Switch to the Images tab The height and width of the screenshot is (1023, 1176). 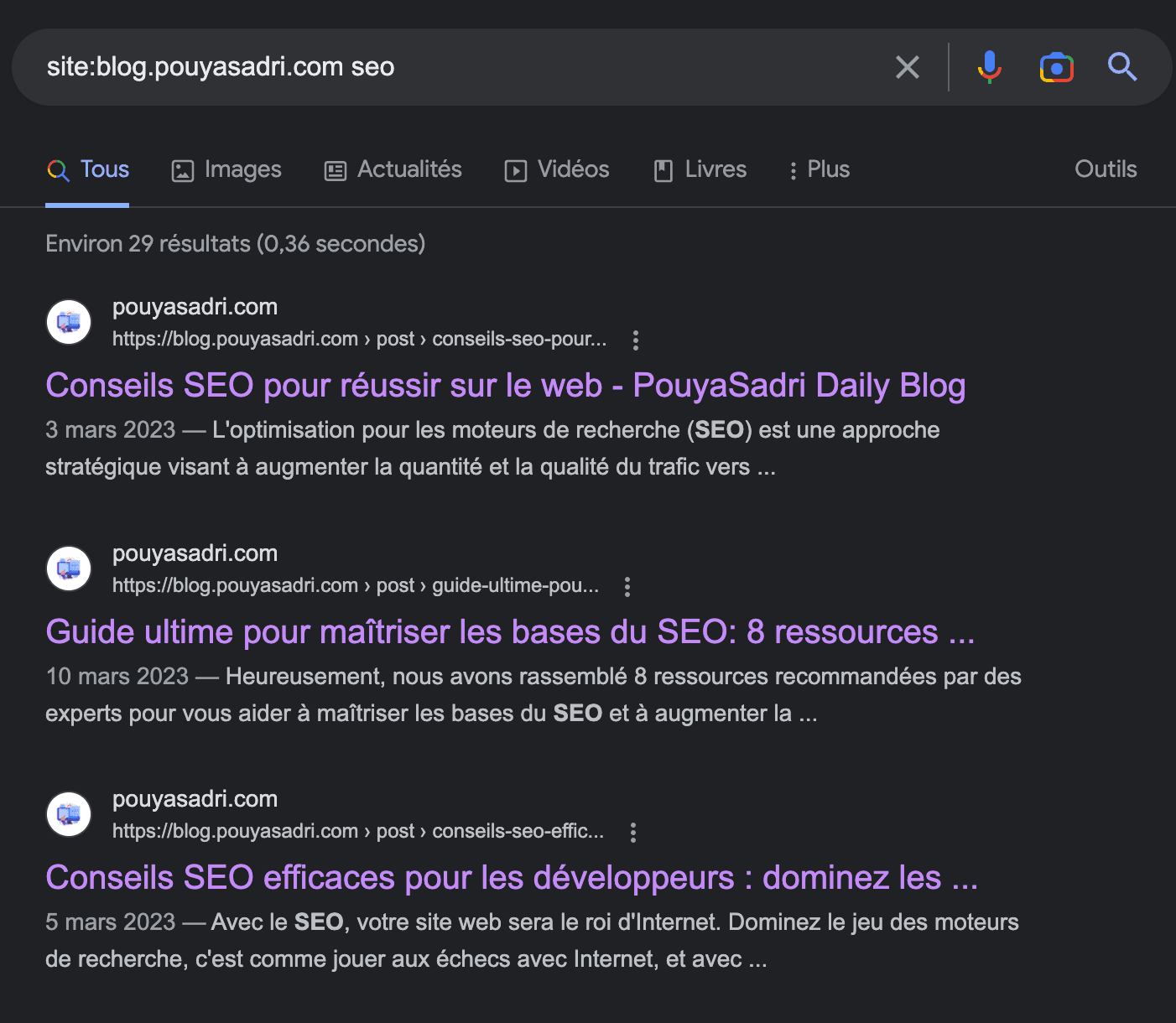(x=226, y=170)
